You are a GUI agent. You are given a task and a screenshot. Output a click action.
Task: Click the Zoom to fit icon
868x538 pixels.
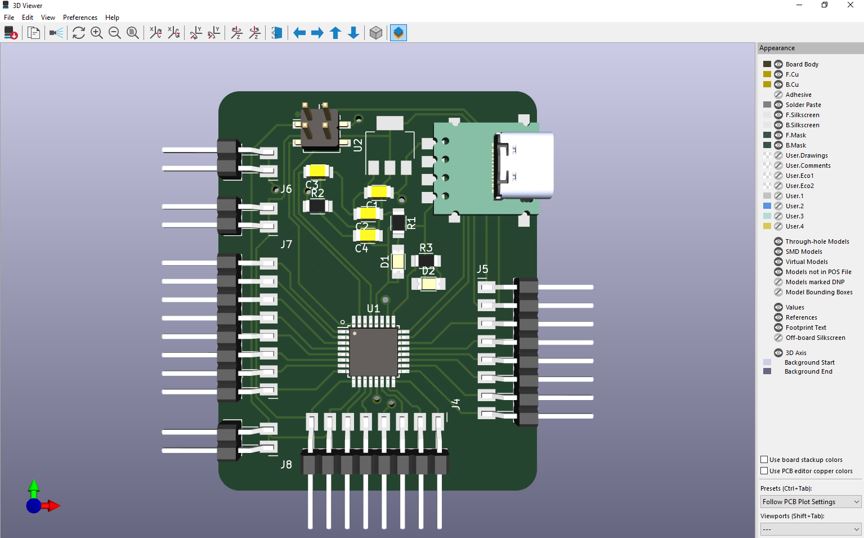(x=133, y=33)
